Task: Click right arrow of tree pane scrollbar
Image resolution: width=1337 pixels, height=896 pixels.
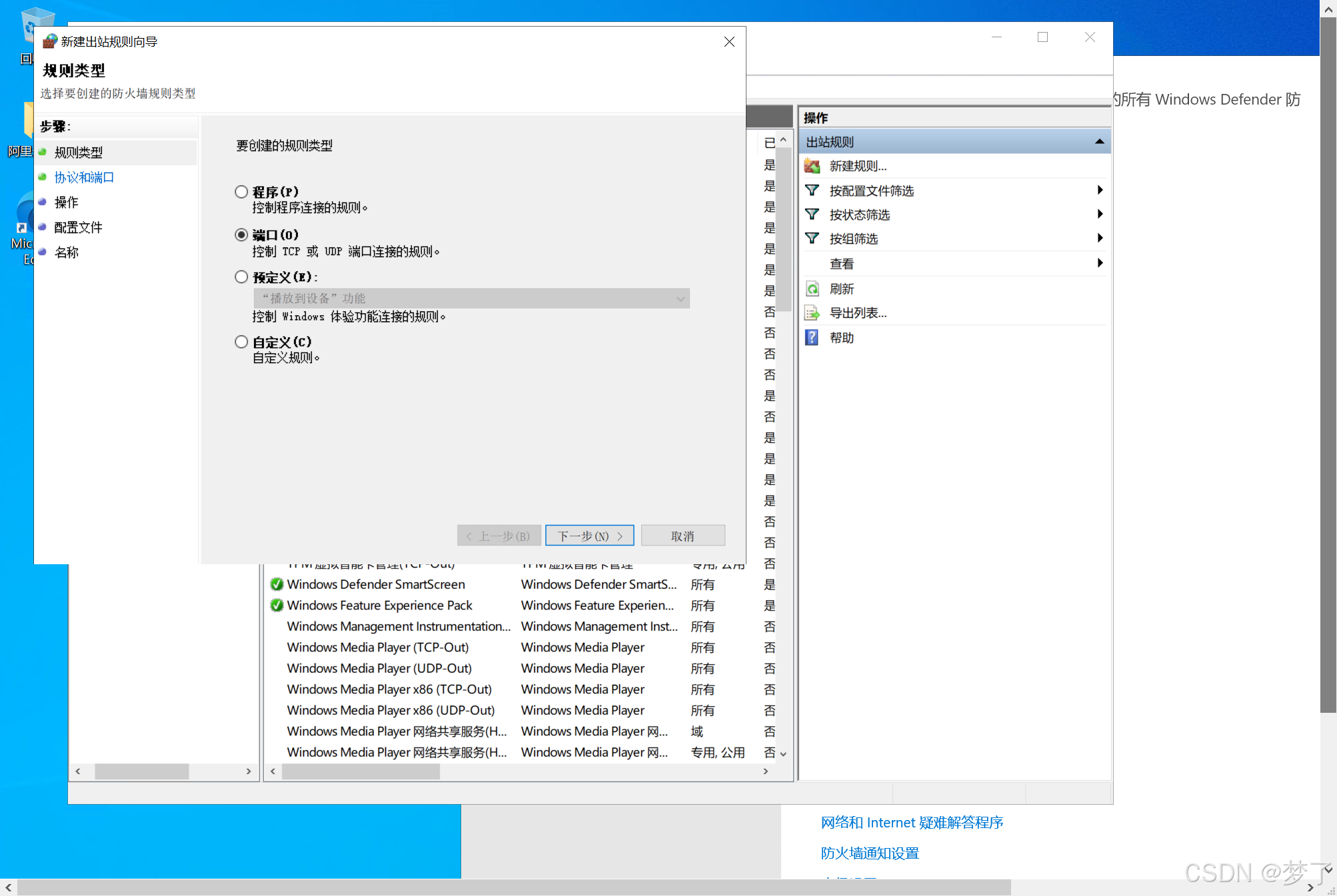Action: point(249,771)
